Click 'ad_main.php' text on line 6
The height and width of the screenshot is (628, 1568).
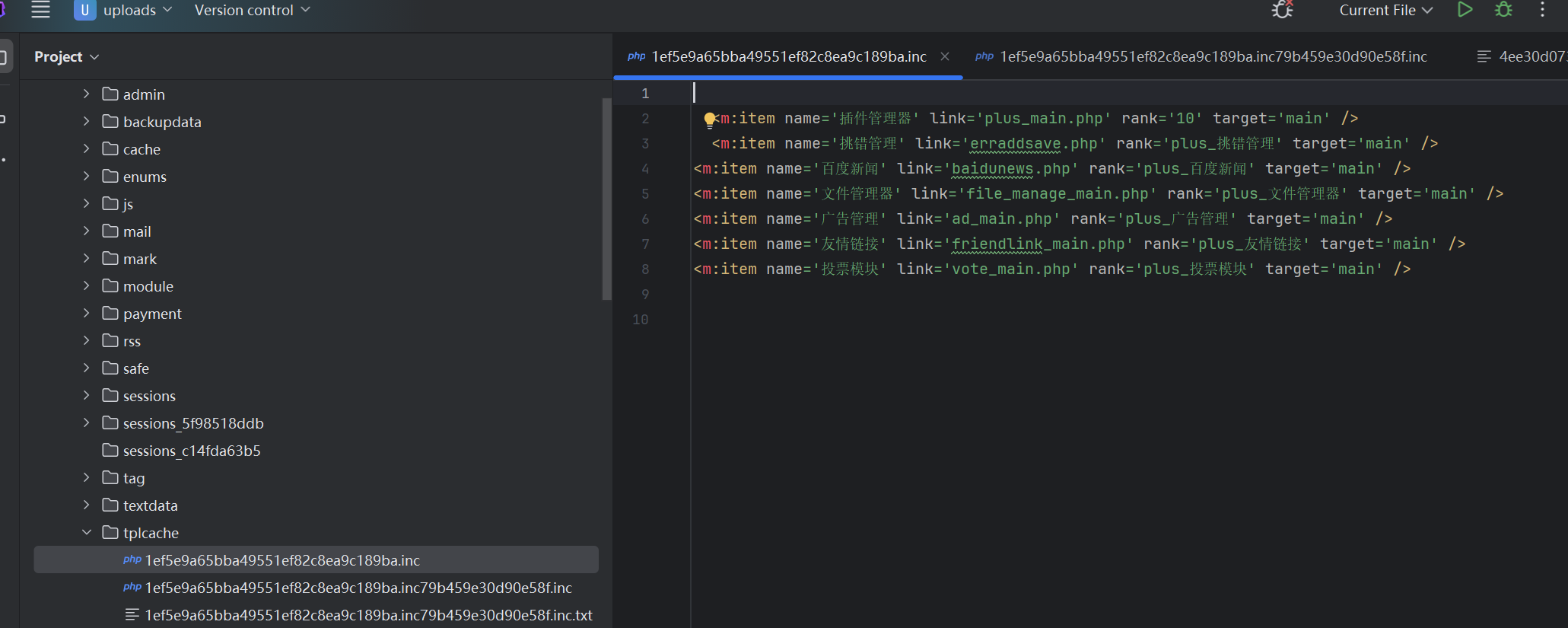(1001, 219)
